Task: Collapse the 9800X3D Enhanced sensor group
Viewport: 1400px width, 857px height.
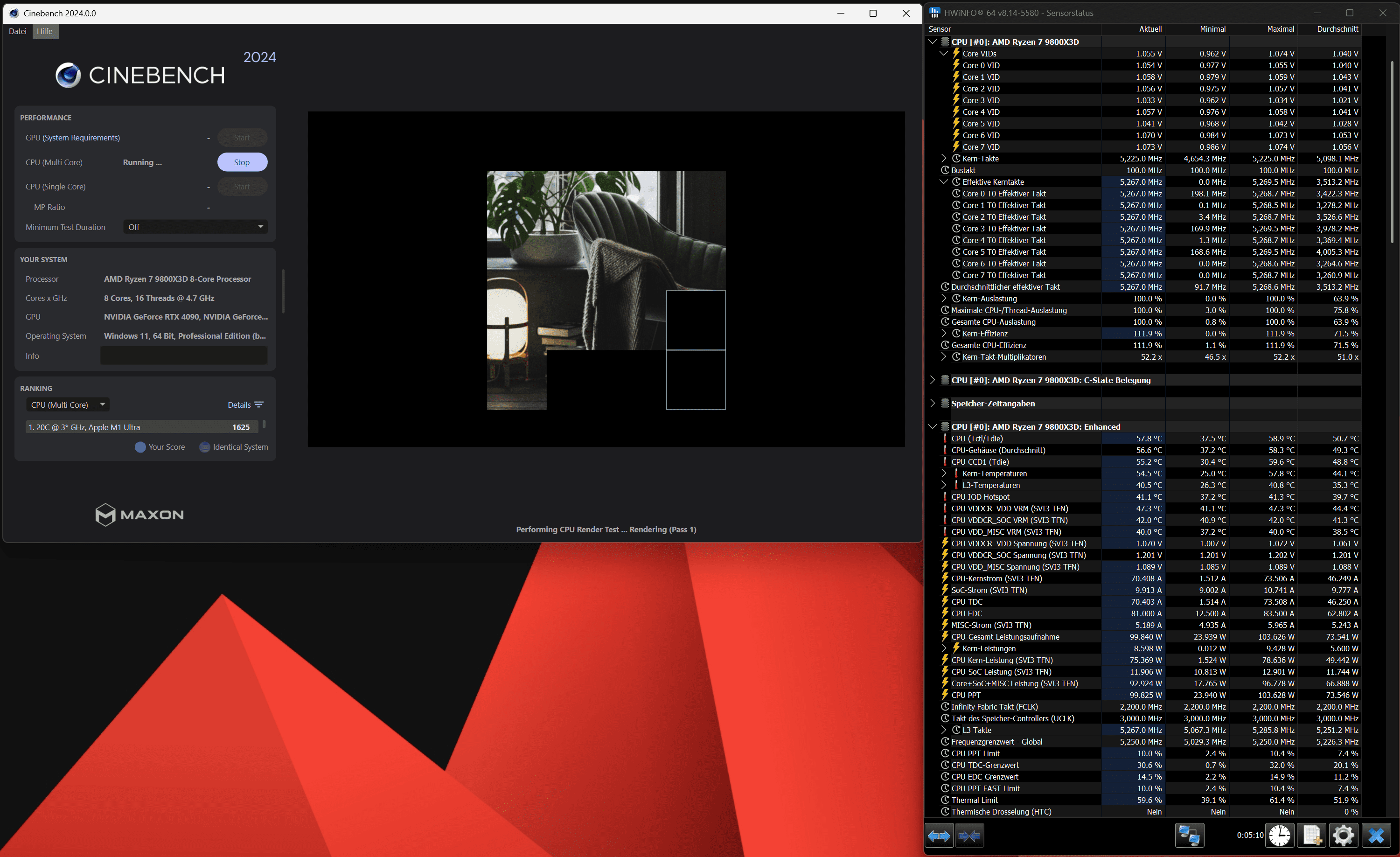Action: 933,426
